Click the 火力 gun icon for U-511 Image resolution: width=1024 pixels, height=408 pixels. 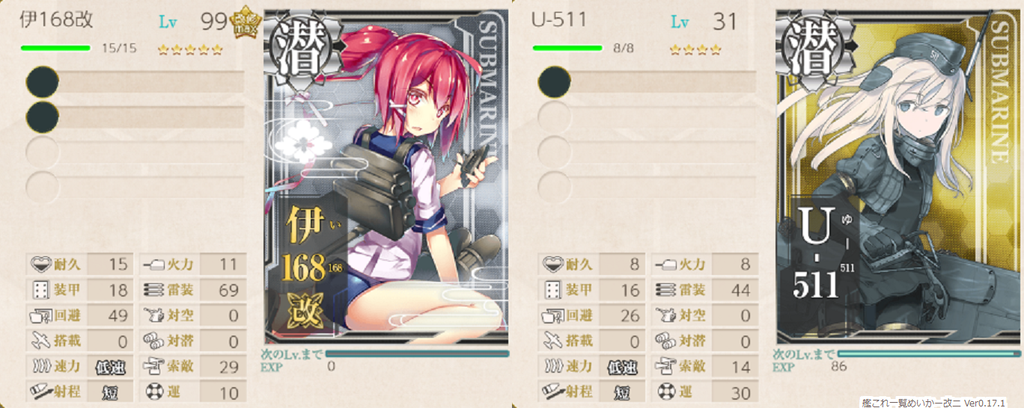coord(665,264)
